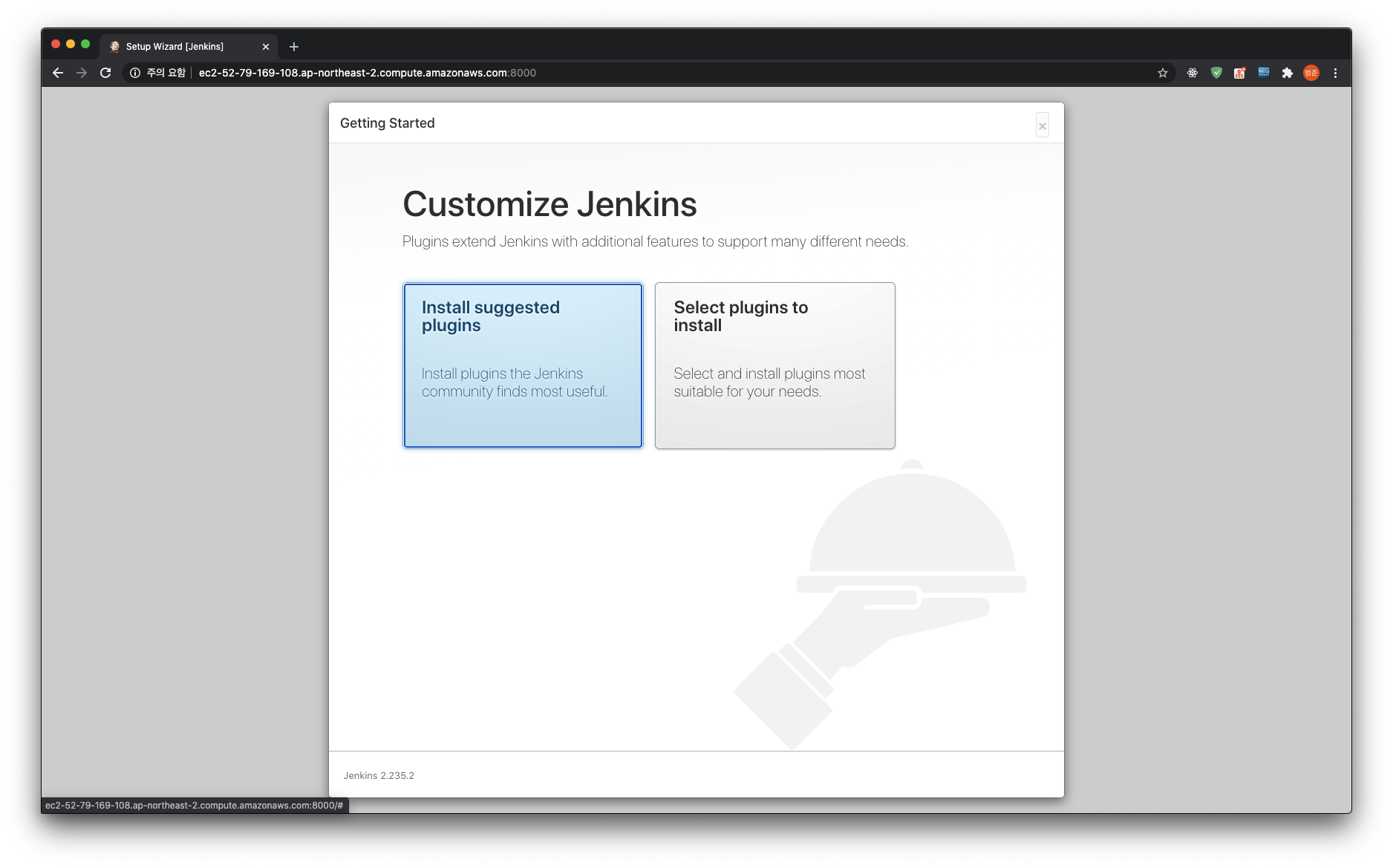
Task: Minimize the window with the yellow button
Action: point(71,44)
